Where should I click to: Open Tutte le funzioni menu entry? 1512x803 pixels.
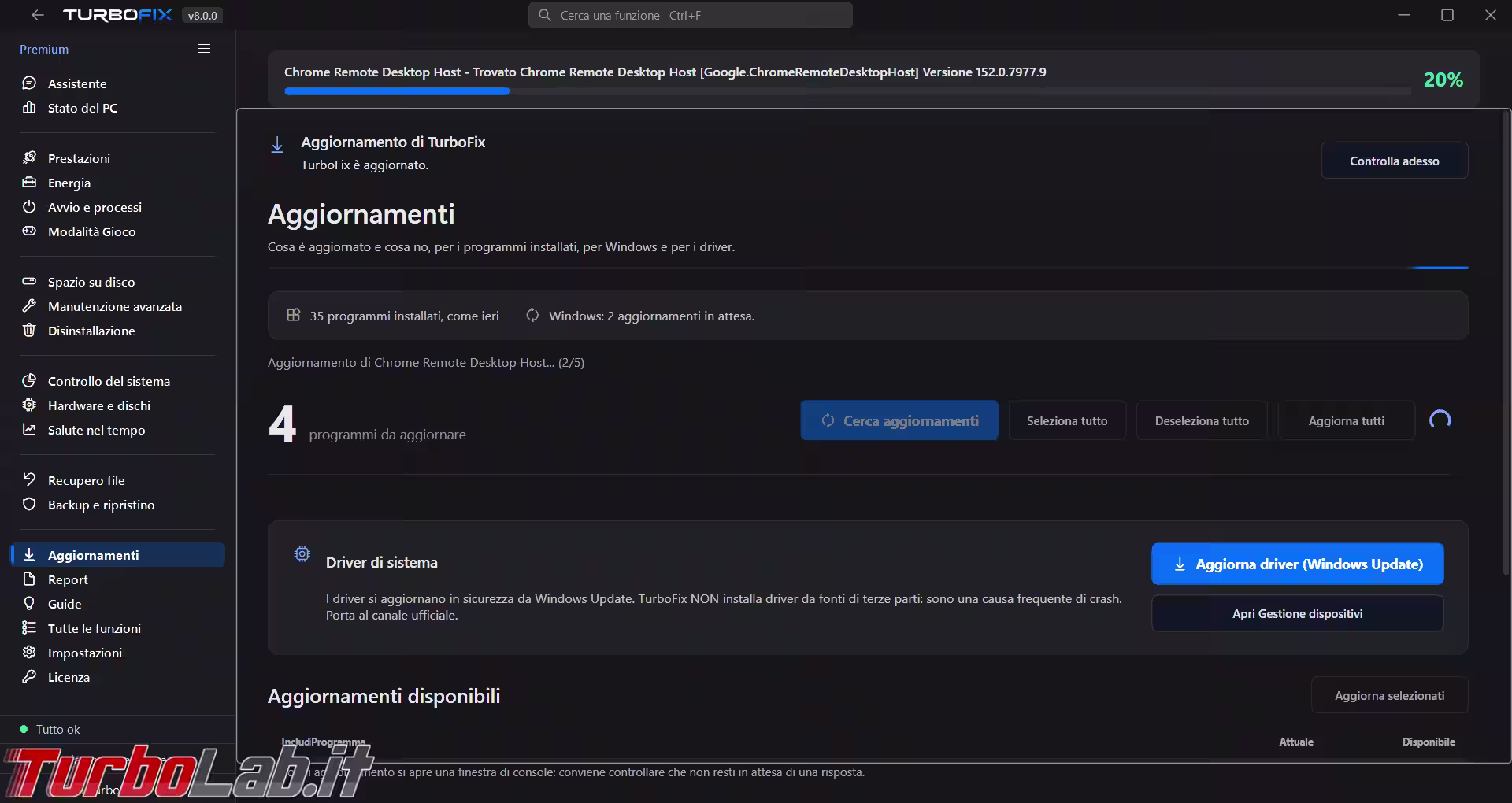point(94,629)
